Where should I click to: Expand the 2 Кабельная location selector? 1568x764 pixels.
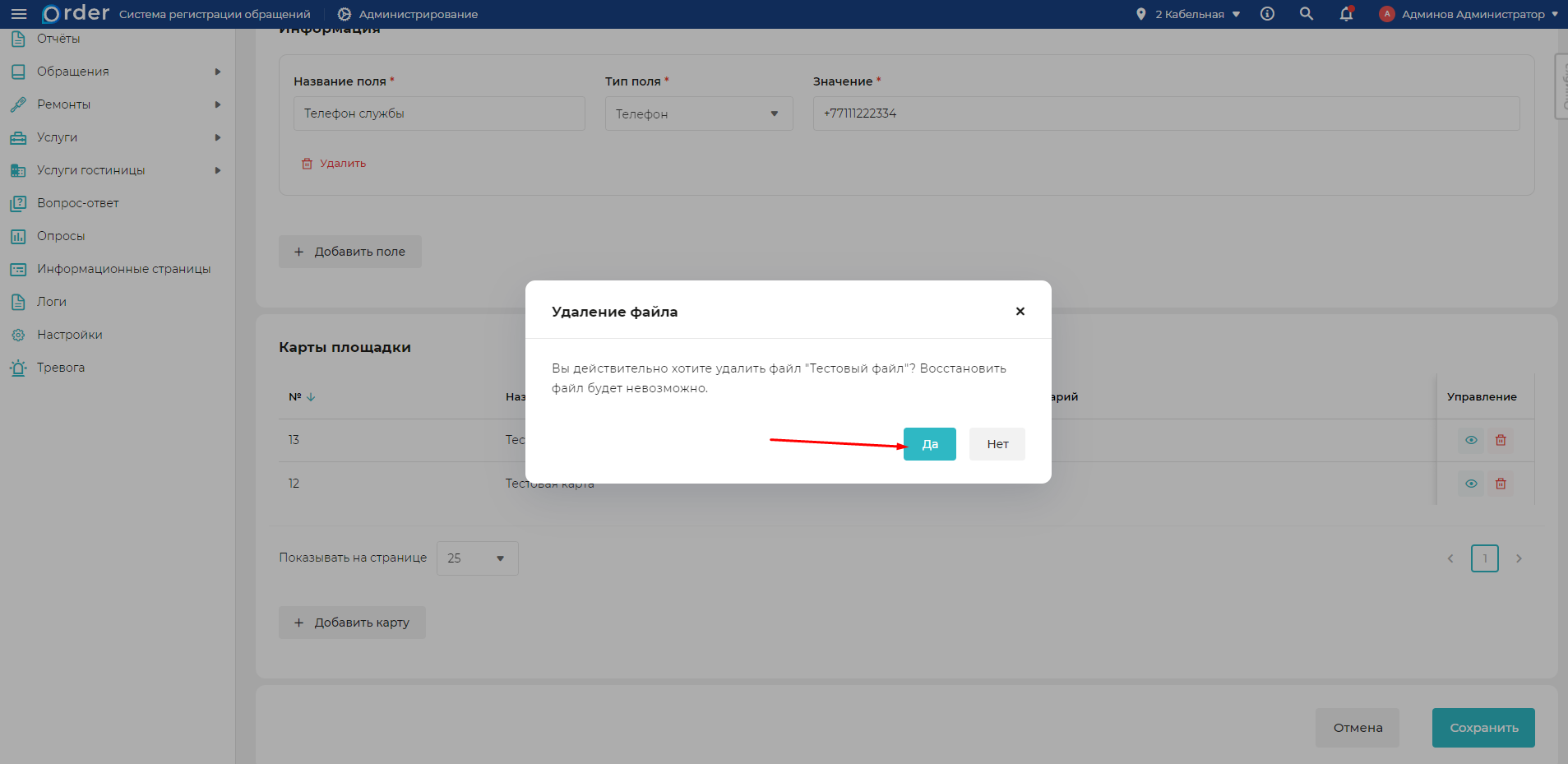1190,14
